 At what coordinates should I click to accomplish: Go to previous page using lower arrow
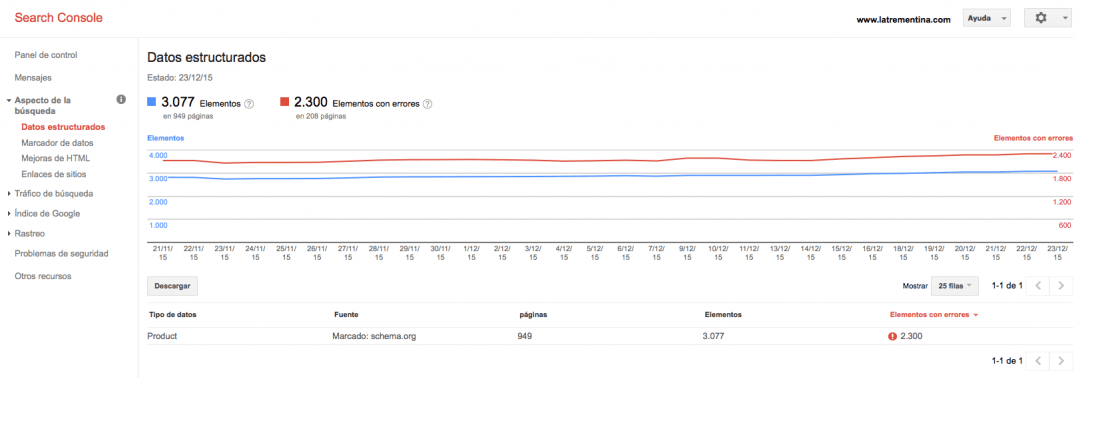[1038, 361]
